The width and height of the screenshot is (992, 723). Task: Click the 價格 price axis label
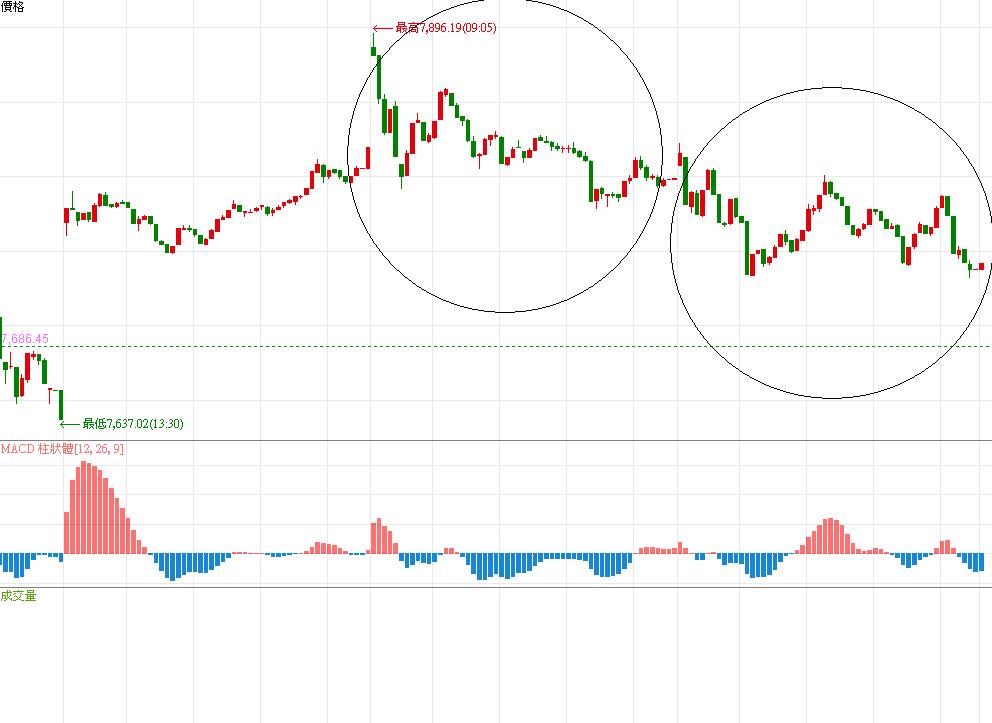pyautogui.click(x=12, y=7)
